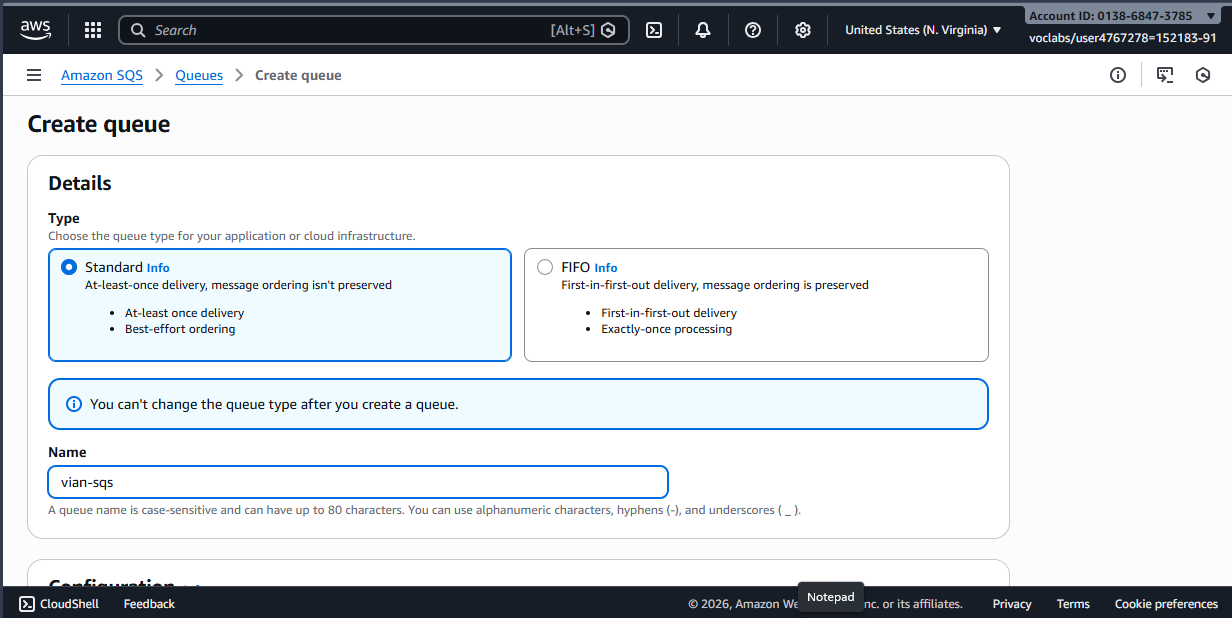Viewport: 1232px width, 618px height.
Task: Open CloudShell in the footer bar
Action: [x=59, y=603]
